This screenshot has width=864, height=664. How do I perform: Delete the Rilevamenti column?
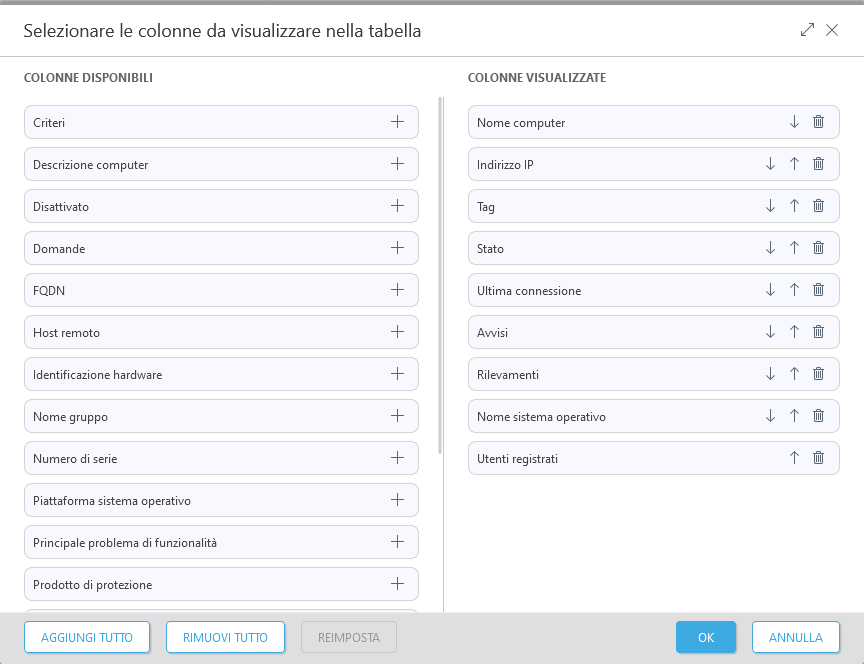(x=818, y=374)
